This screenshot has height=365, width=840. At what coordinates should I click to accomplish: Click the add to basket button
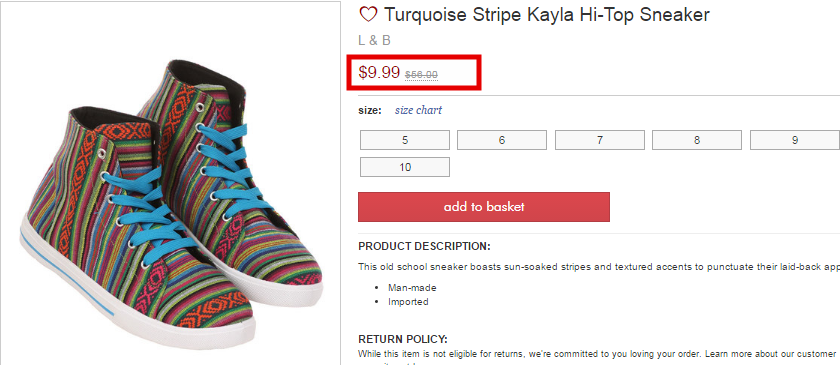click(x=484, y=206)
